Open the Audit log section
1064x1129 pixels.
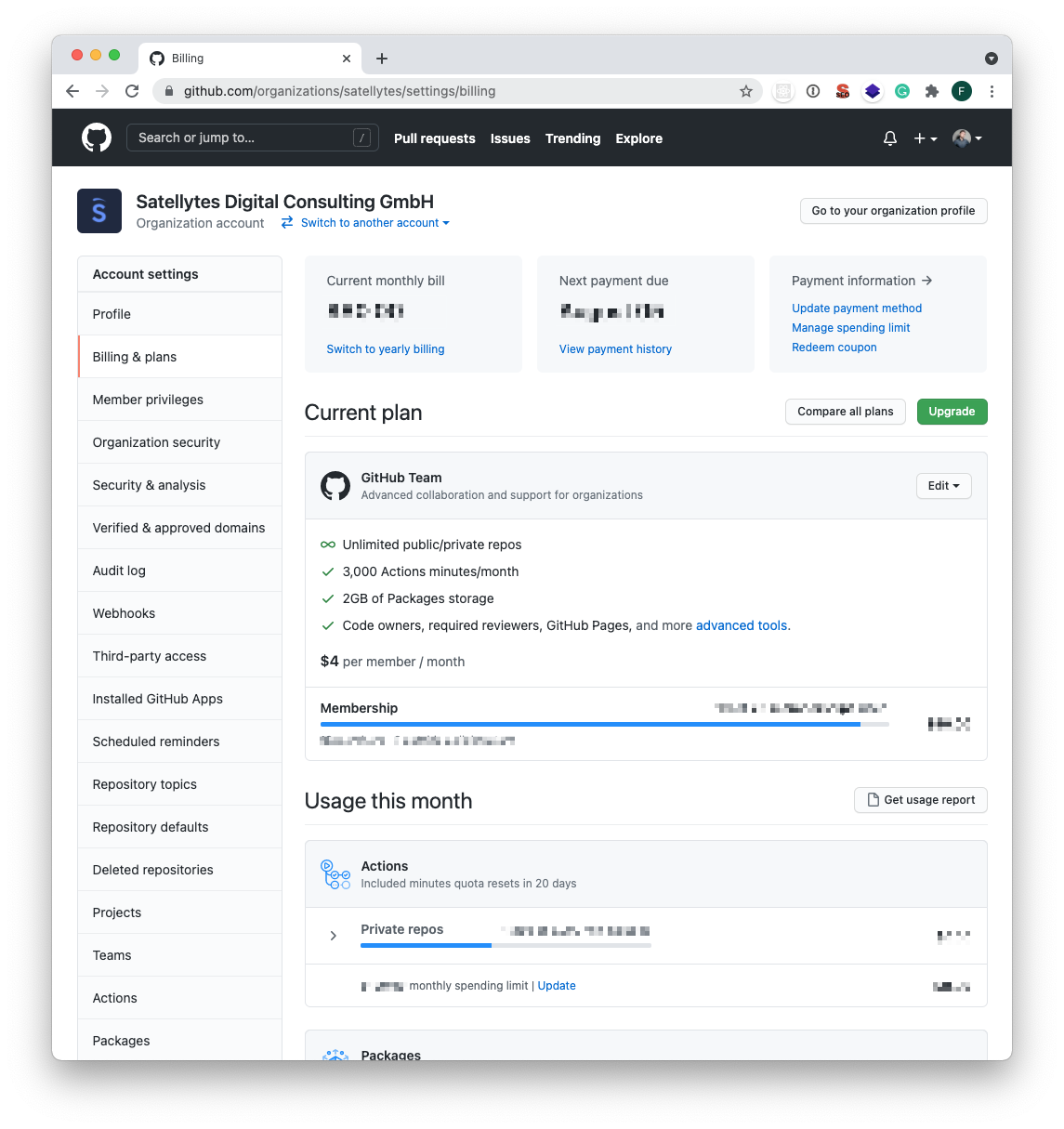click(x=118, y=571)
